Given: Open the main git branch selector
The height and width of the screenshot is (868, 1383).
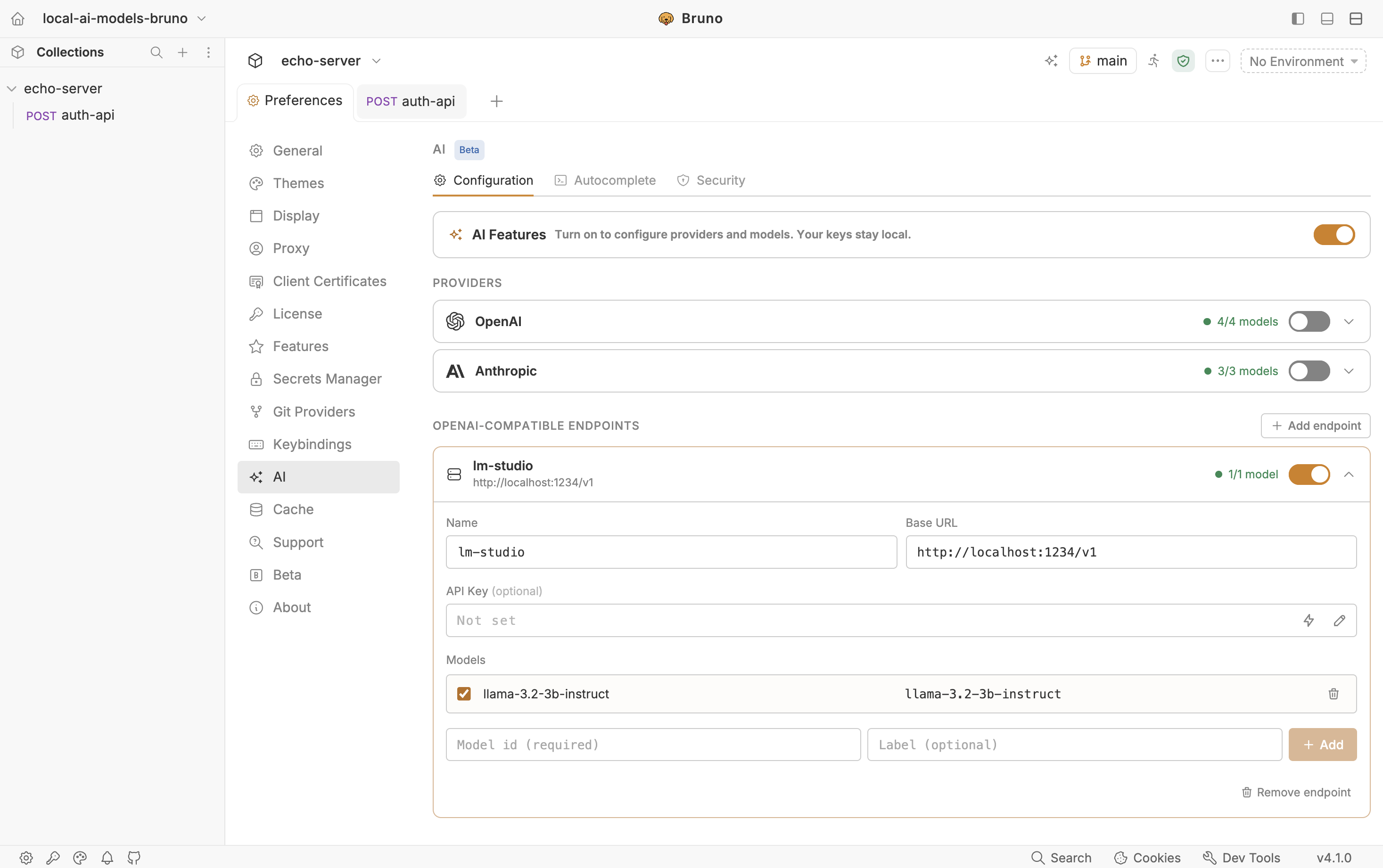Looking at the screenshot, I should click(1103, 61).
